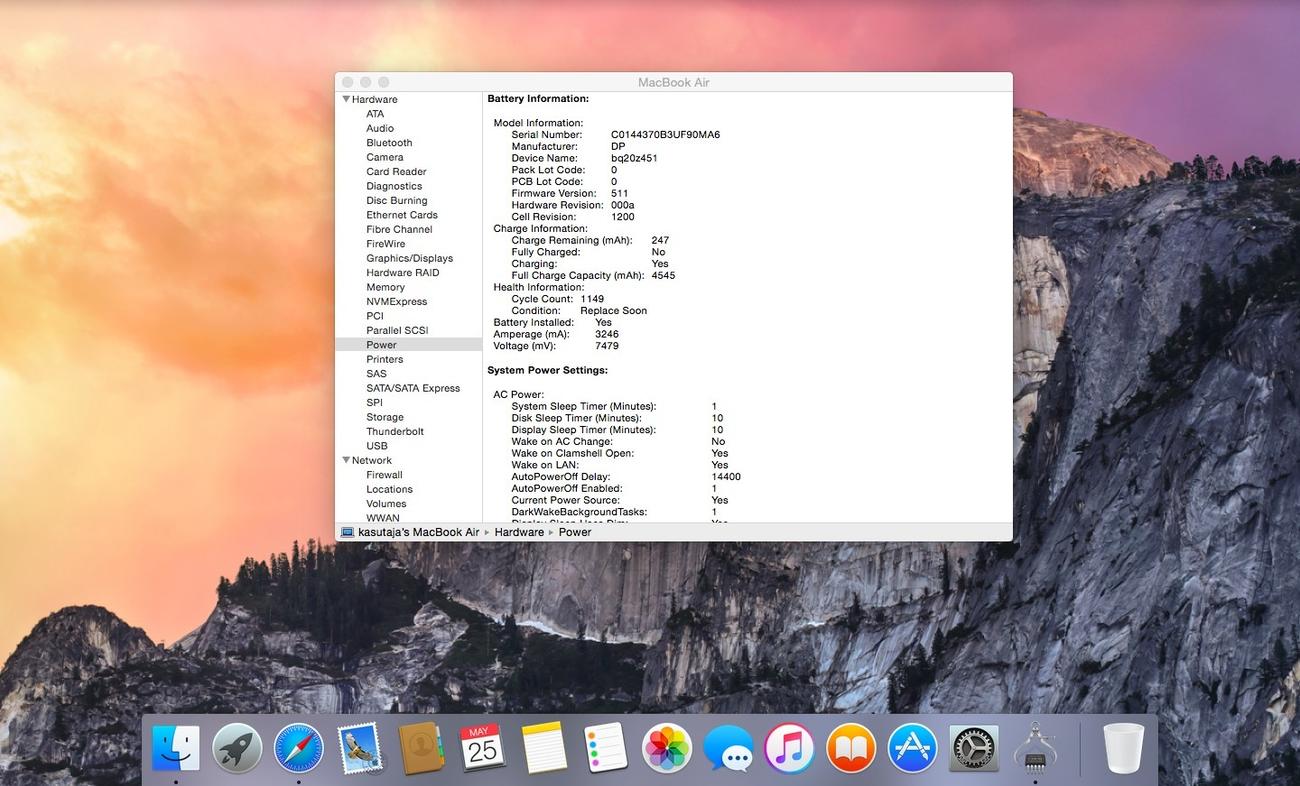The image size is (1300, 786).
Task: Select Card Reader in the sidebar
Action: [396, 172]
